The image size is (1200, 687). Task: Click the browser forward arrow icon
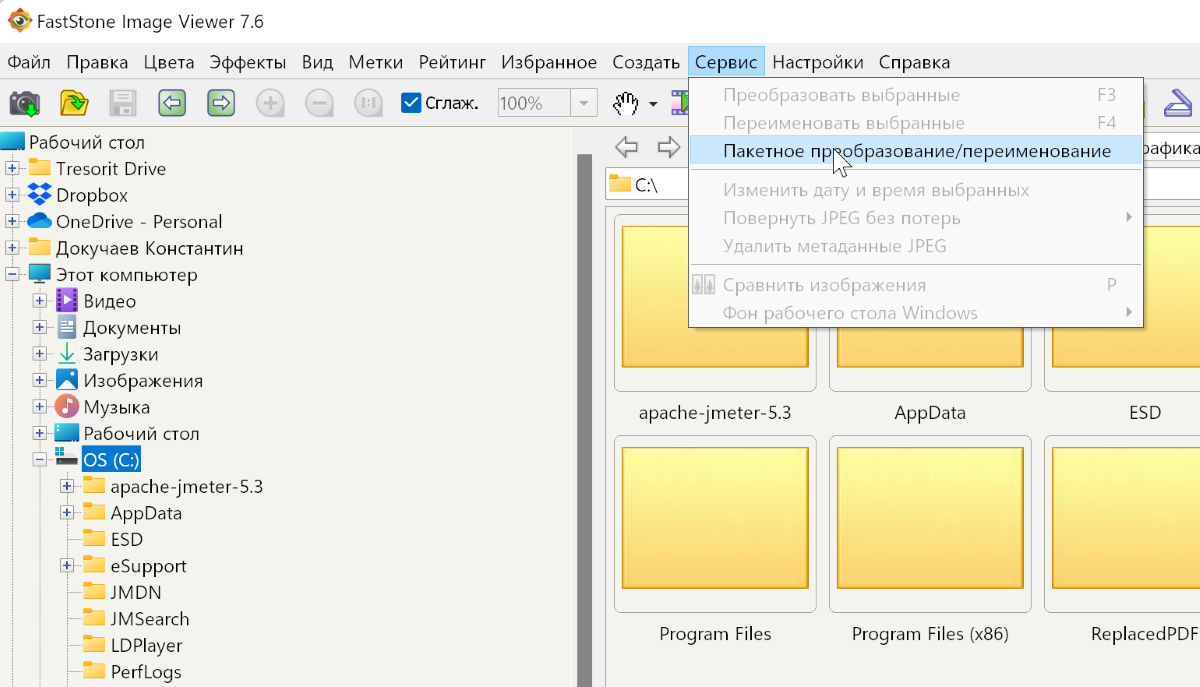(x=668, y=148)
